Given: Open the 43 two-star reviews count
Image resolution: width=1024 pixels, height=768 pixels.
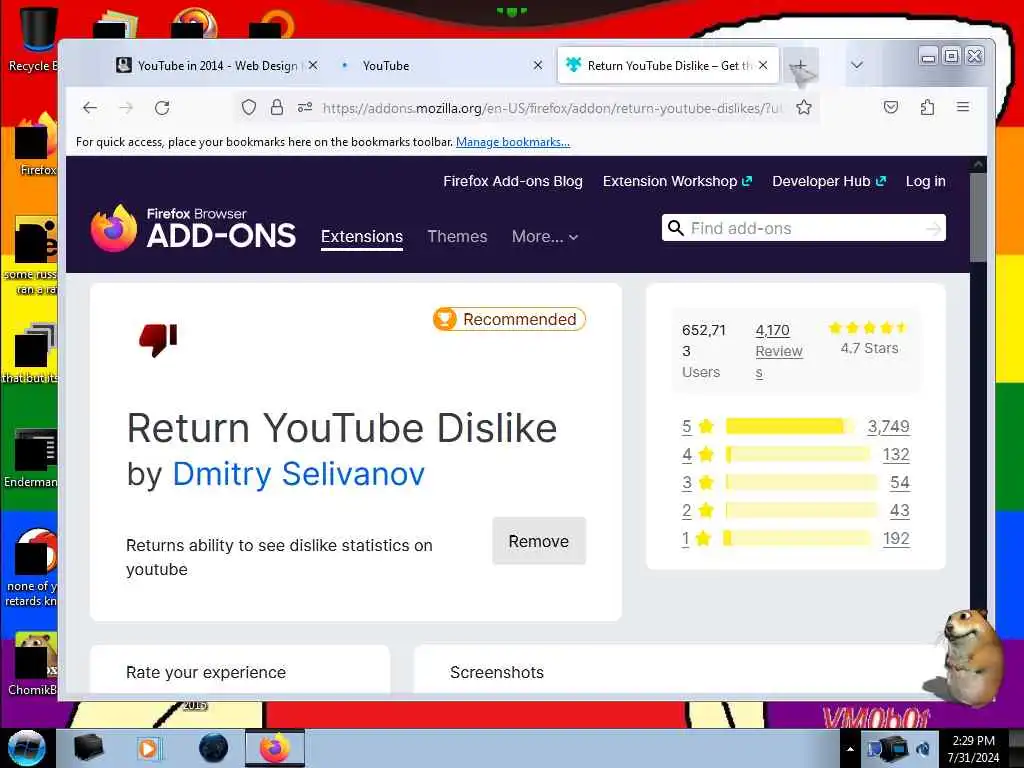Looking at the screenshot, I should click(899, 511).
